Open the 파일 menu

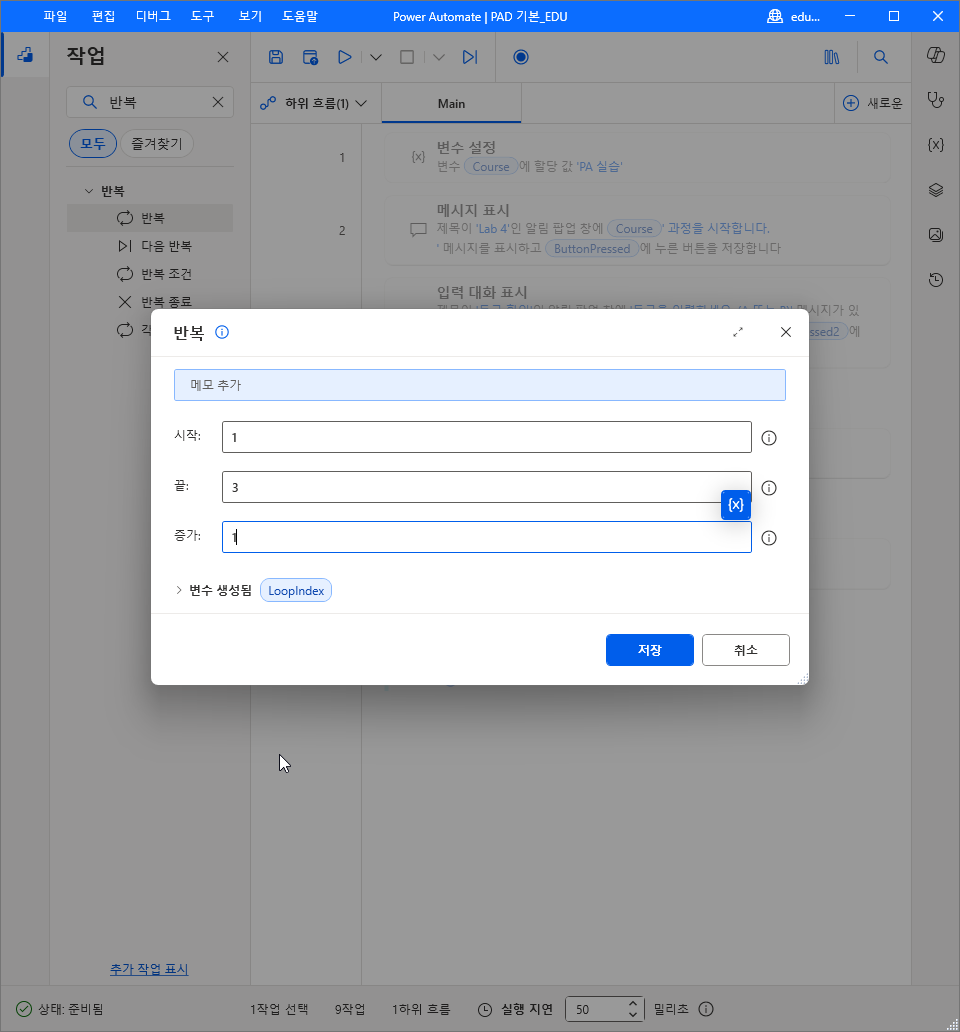pos(55,16)
